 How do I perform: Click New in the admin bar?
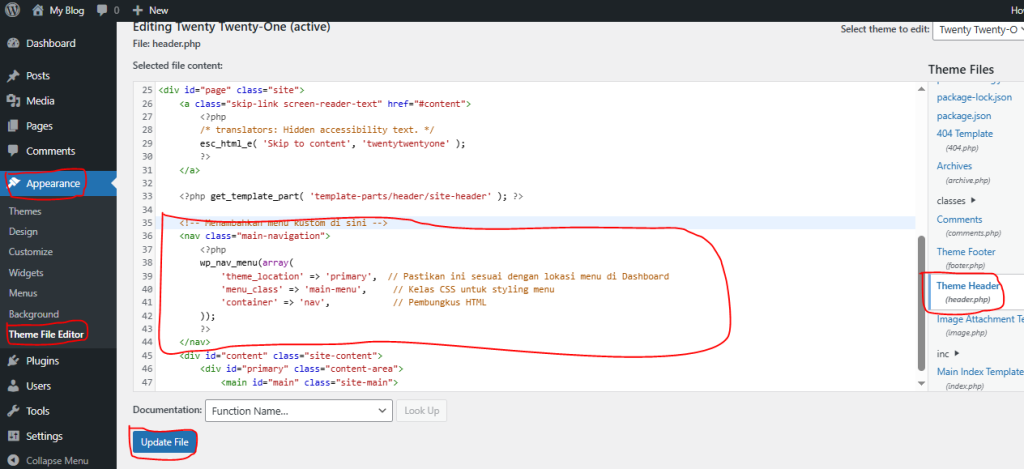158,10
